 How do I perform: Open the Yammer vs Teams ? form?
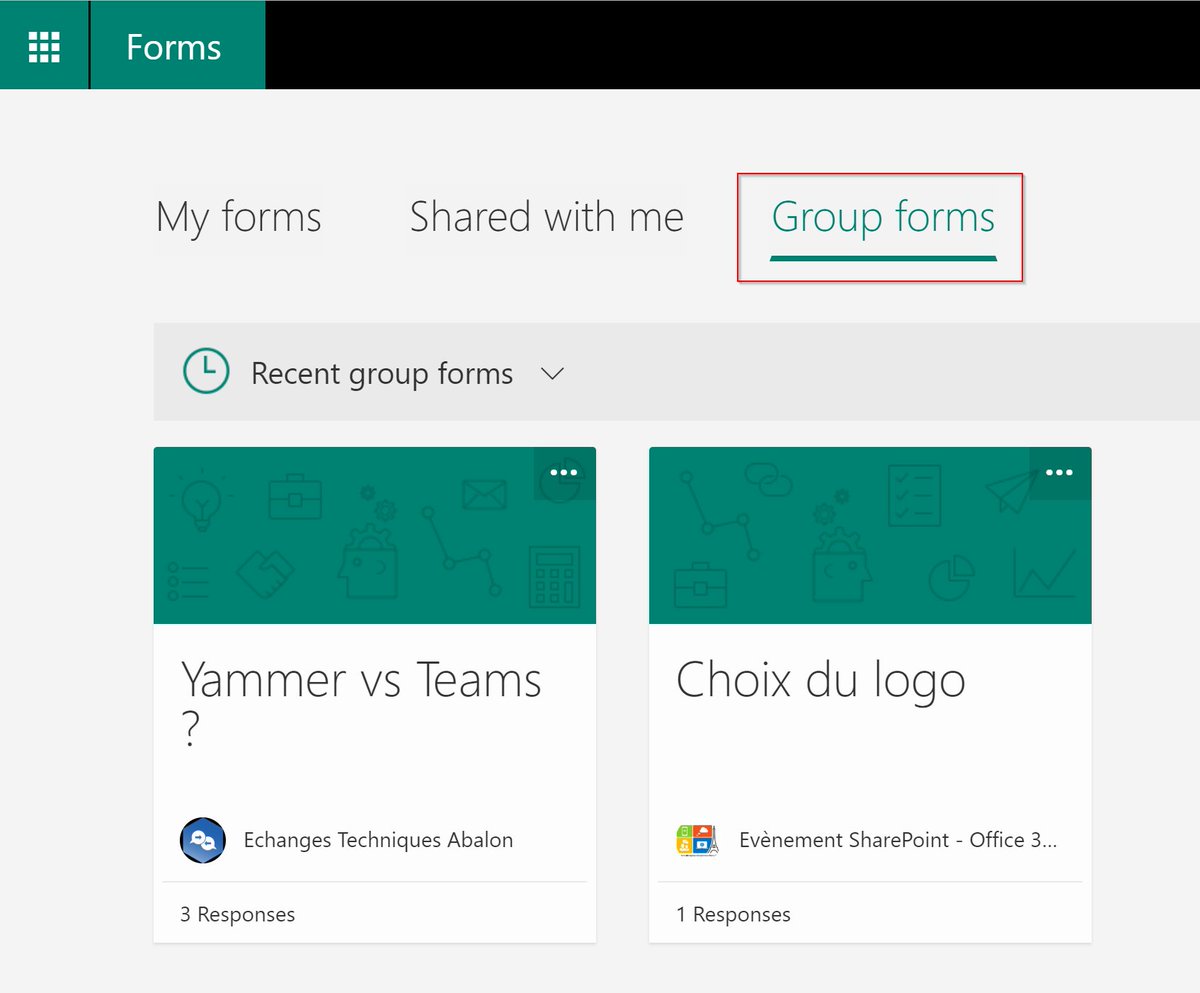coord(361,703)
